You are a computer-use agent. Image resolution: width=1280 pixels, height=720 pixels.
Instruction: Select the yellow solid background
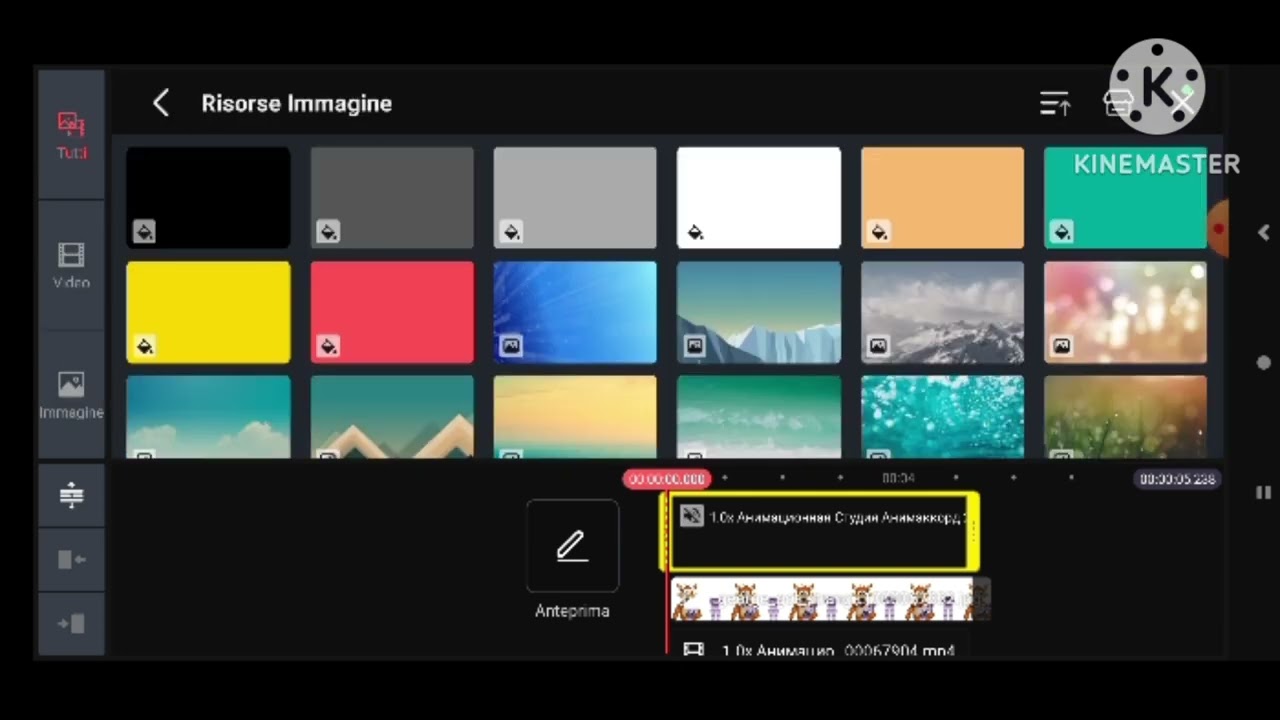coord(208,312)
